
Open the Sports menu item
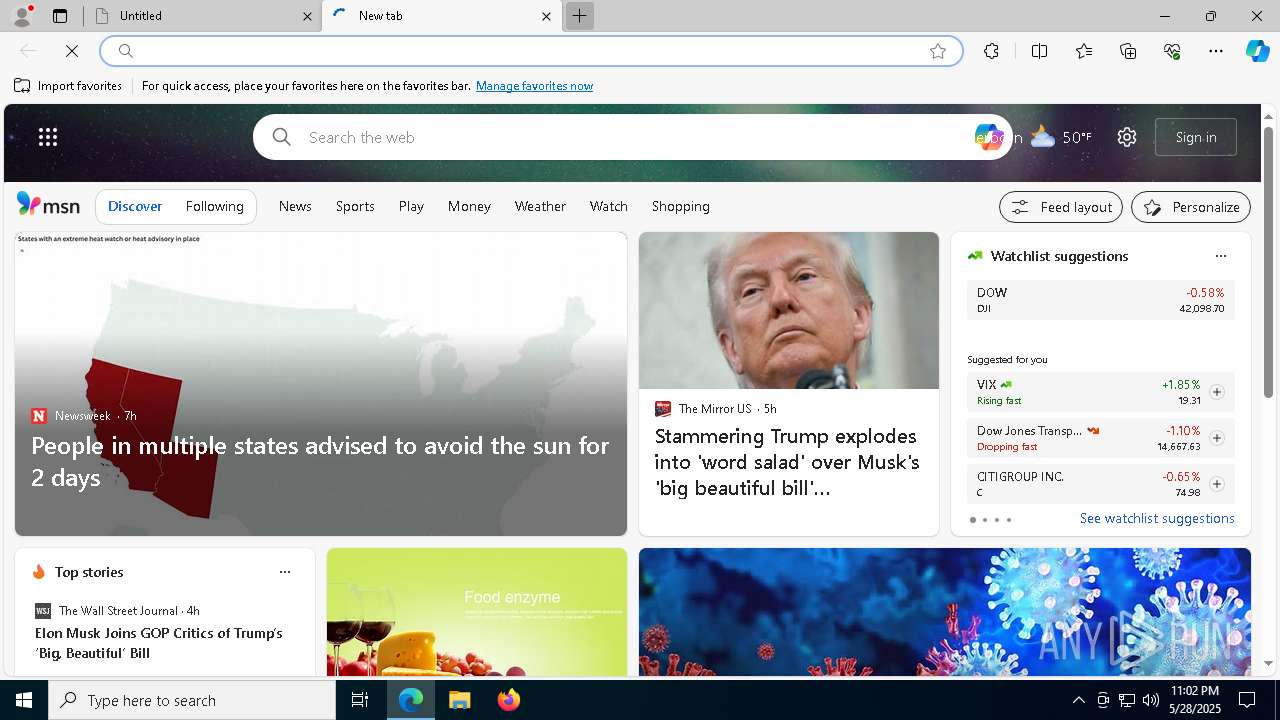tap(355, 206)
